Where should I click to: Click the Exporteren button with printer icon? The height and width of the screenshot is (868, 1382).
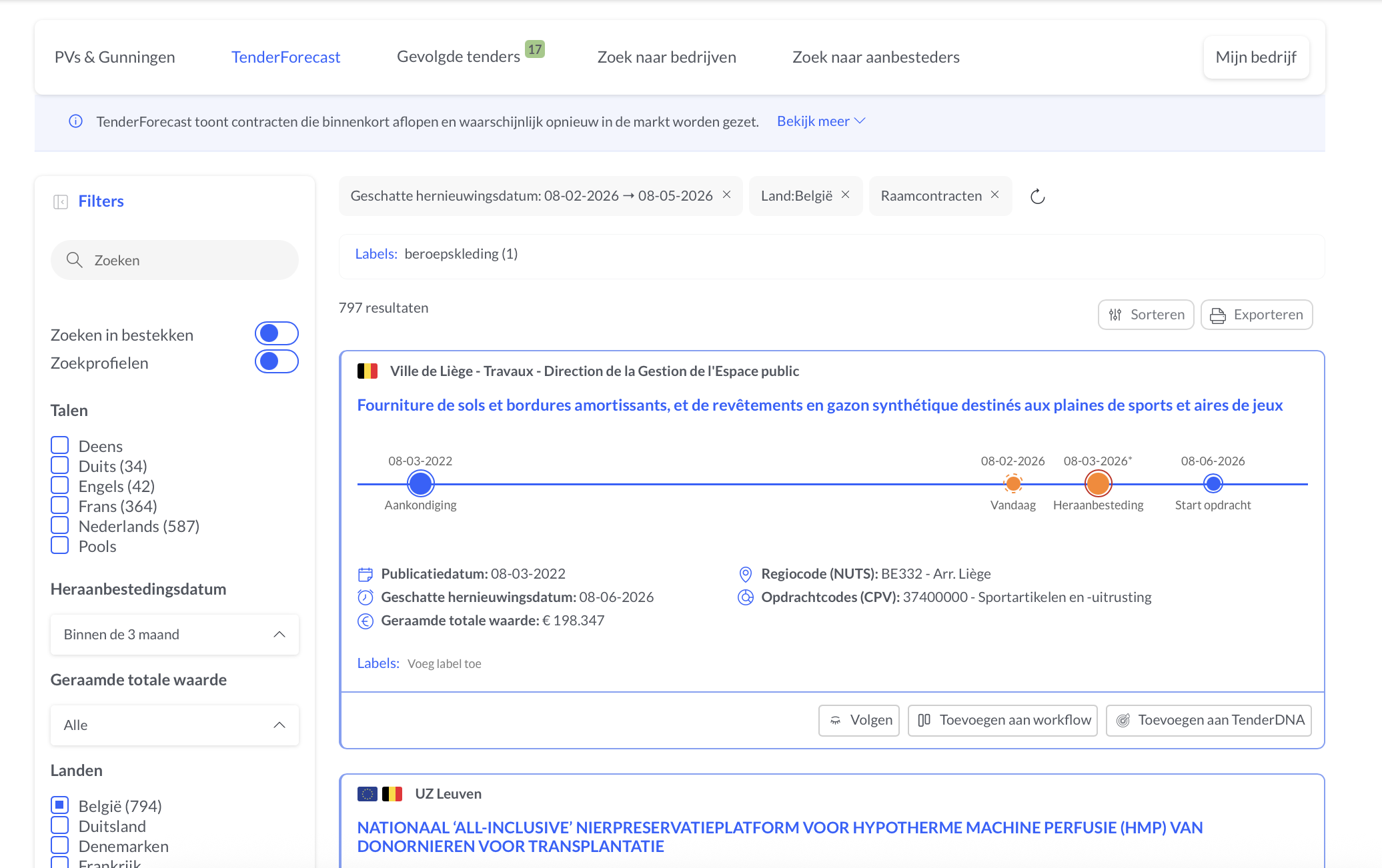pyautogui.click(x=1257, y=314)
